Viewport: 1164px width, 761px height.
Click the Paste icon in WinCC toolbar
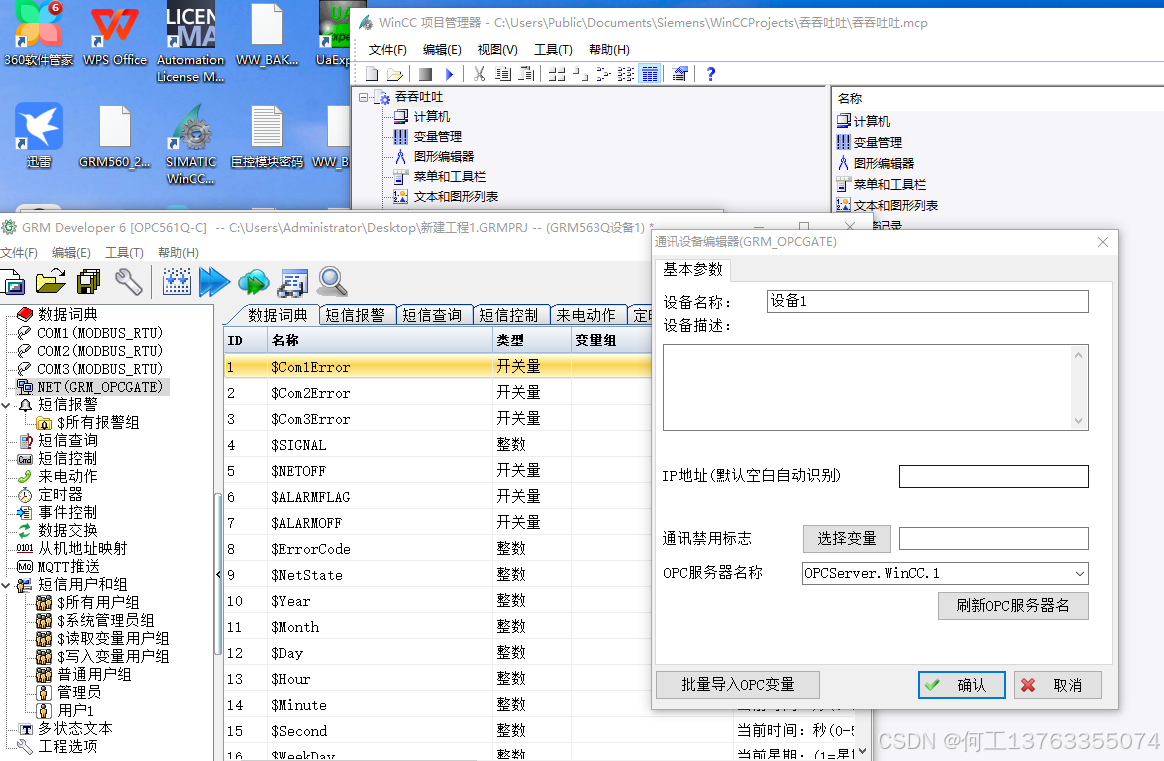coord(526,74)
